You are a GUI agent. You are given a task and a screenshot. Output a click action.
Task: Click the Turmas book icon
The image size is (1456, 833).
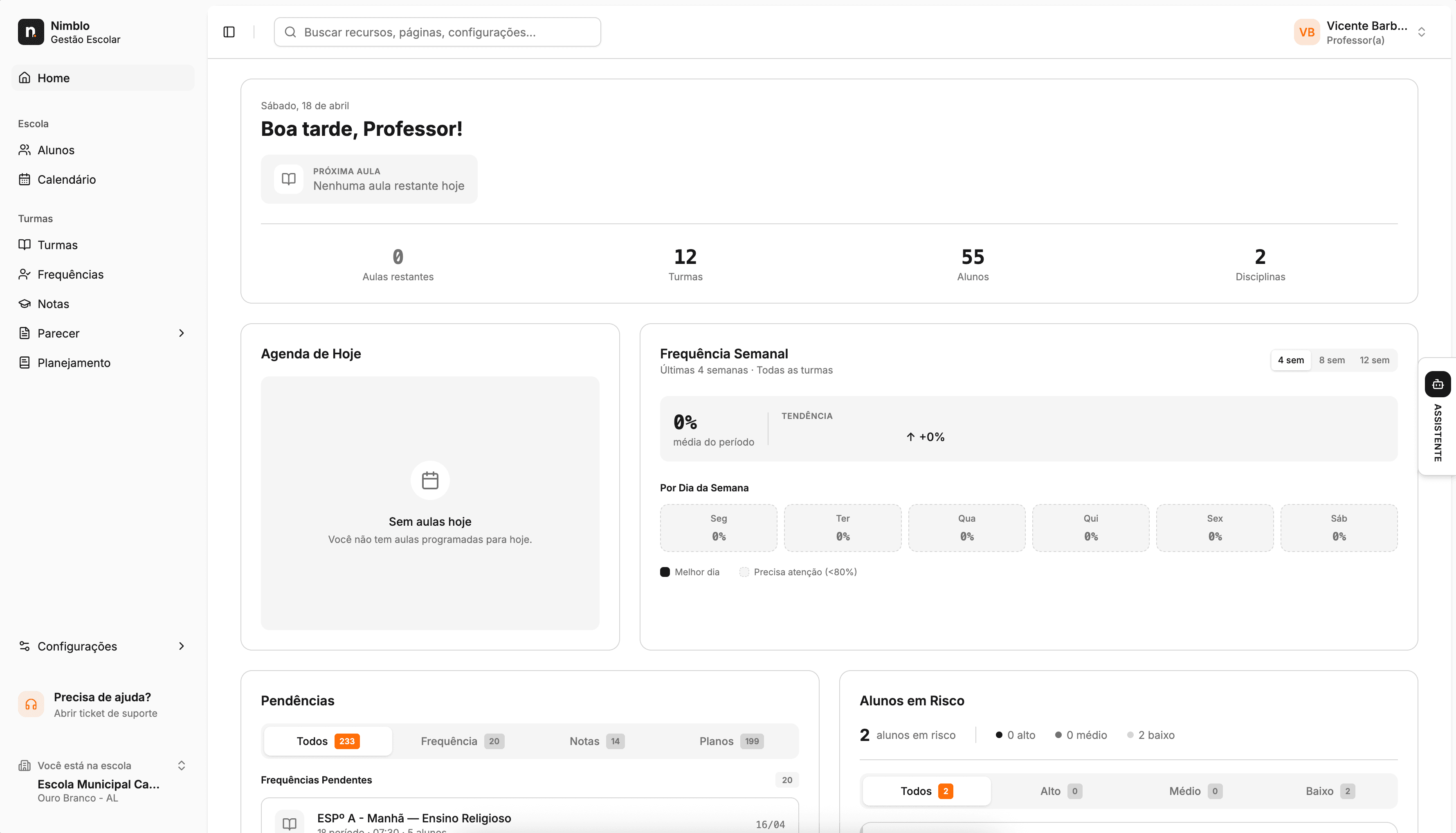tap(25, 245)
